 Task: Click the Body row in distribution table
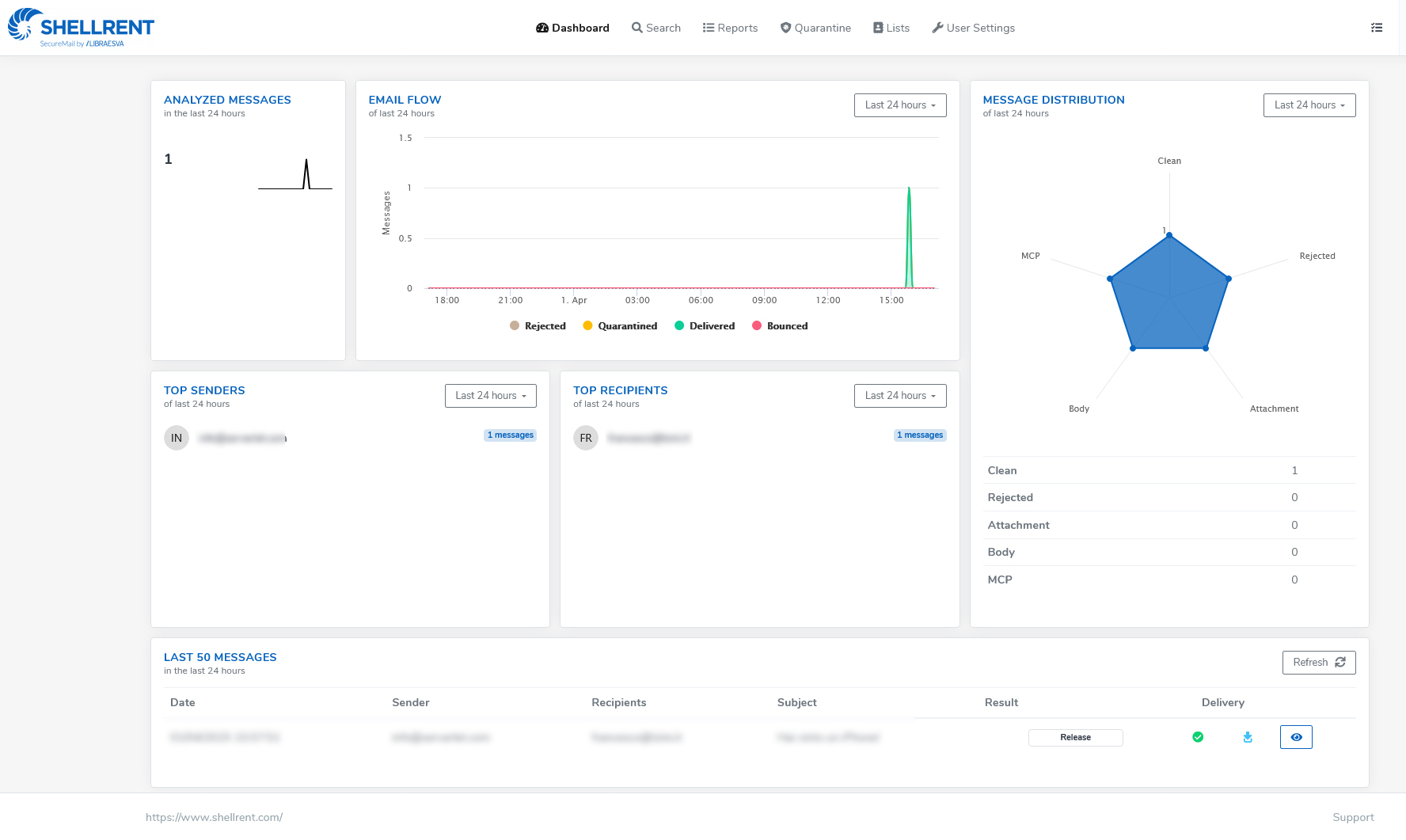(x=1169, y=553)
